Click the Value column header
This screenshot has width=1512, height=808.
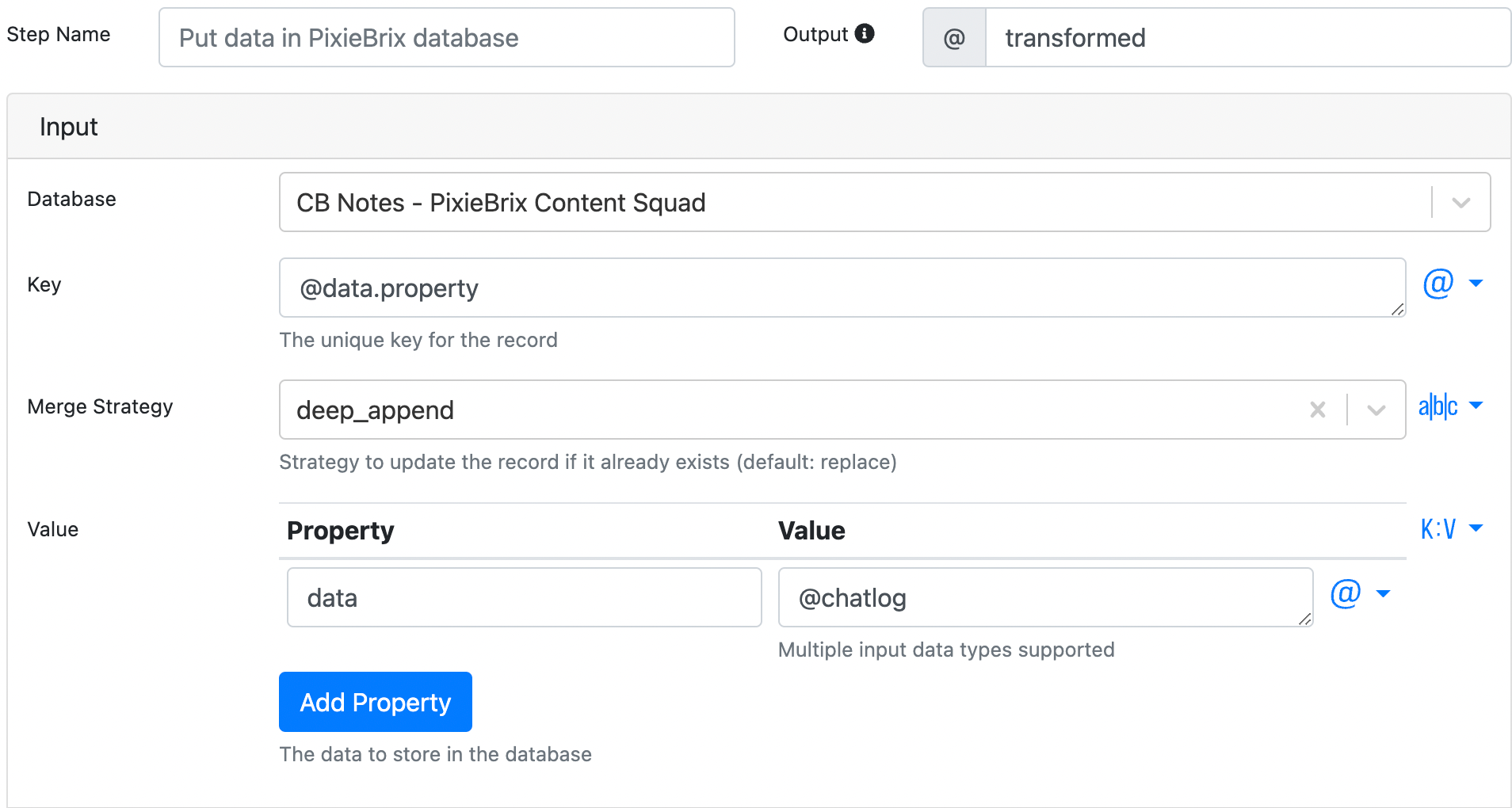tap(811, 530)
